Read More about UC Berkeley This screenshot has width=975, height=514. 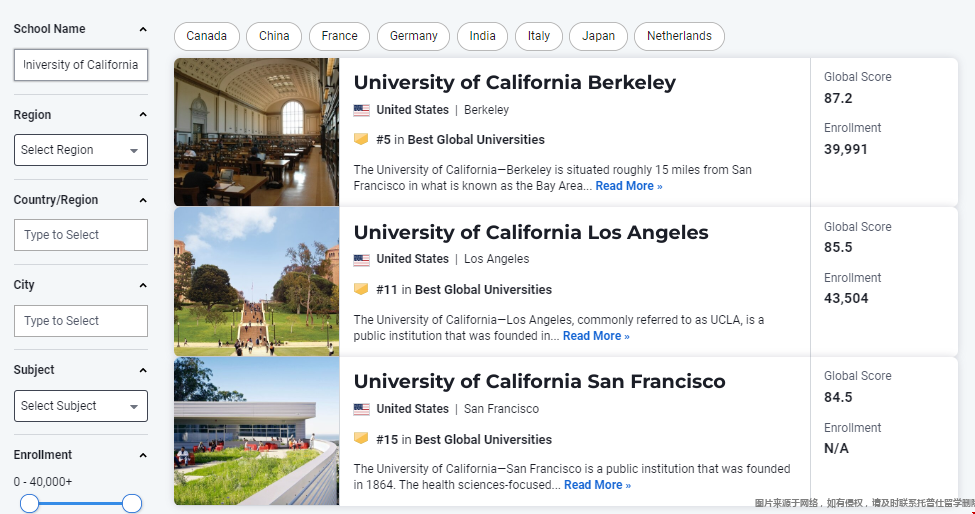tap(629, 186)
